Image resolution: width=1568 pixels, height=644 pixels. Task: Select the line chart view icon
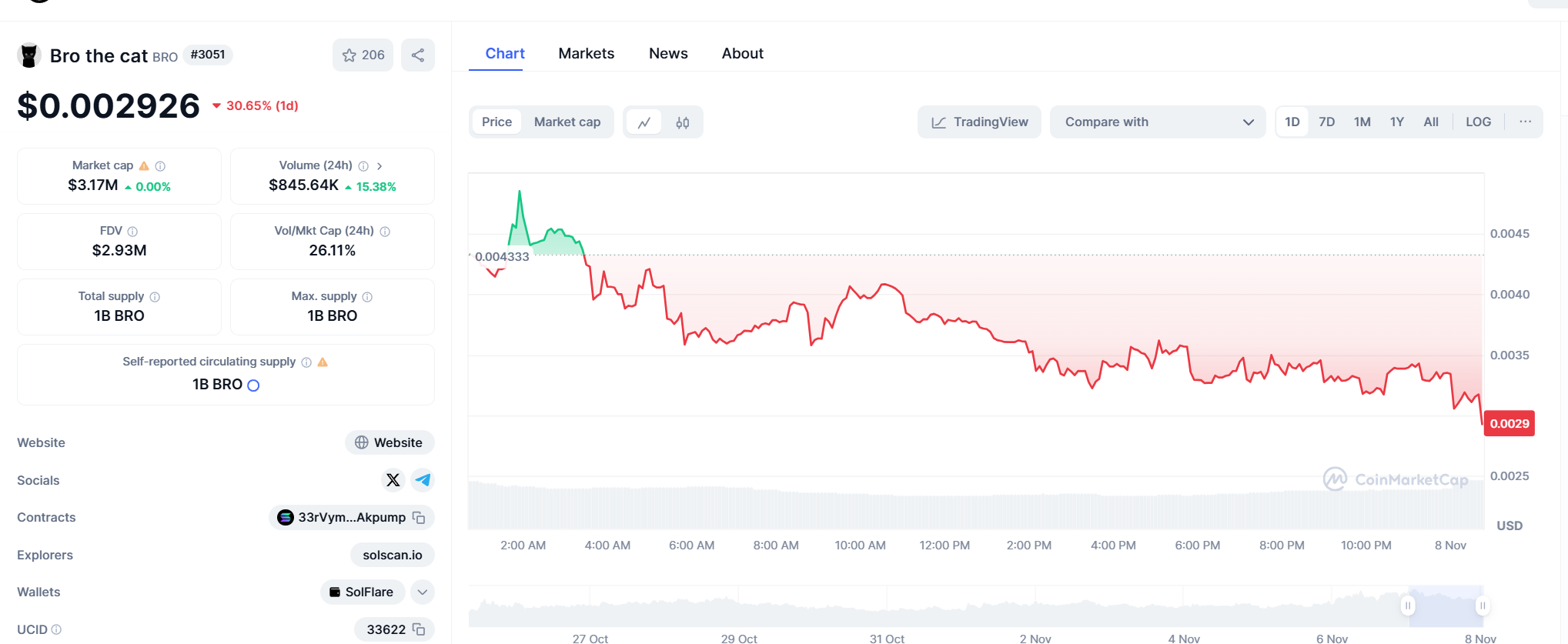coord(644,122)
